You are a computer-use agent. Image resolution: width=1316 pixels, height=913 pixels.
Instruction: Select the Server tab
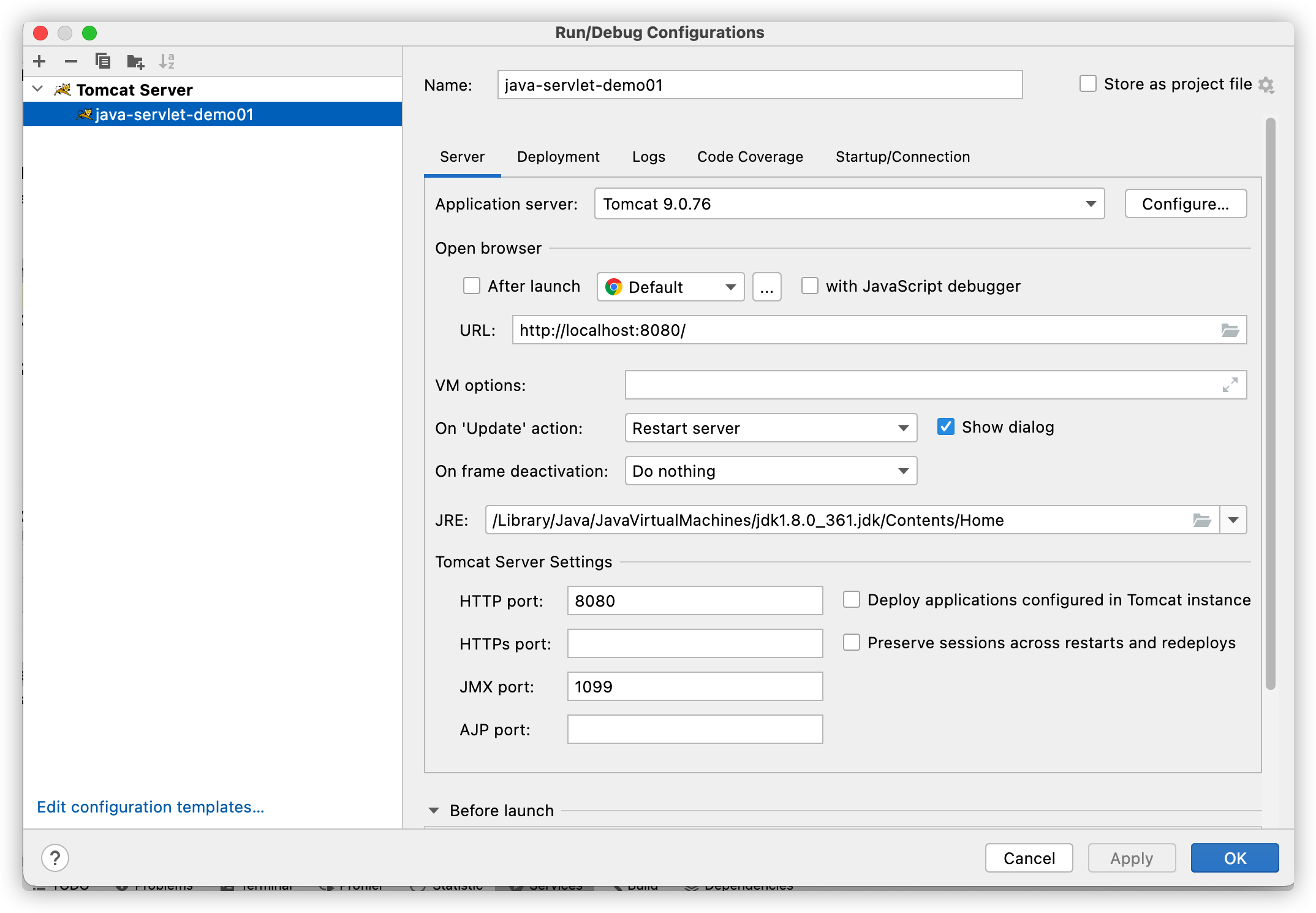point(462,157)
